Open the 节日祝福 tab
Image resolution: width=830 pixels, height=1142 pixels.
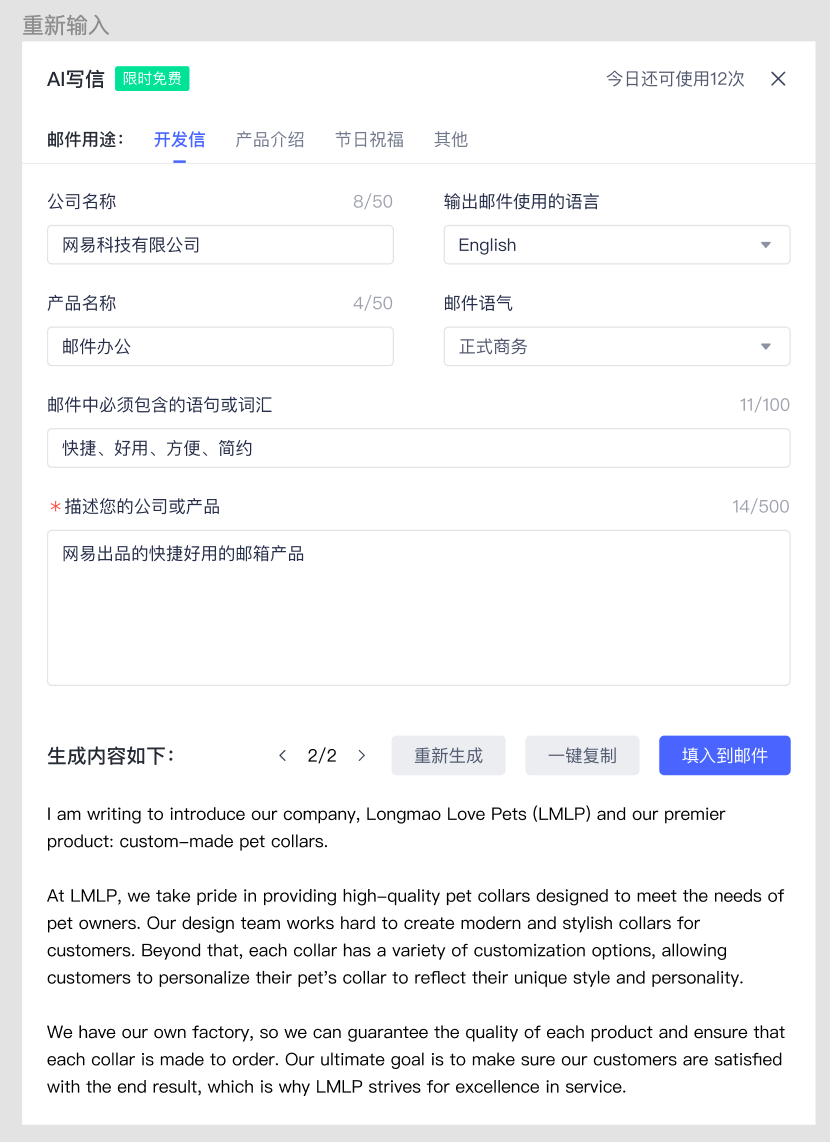point(369,139)
